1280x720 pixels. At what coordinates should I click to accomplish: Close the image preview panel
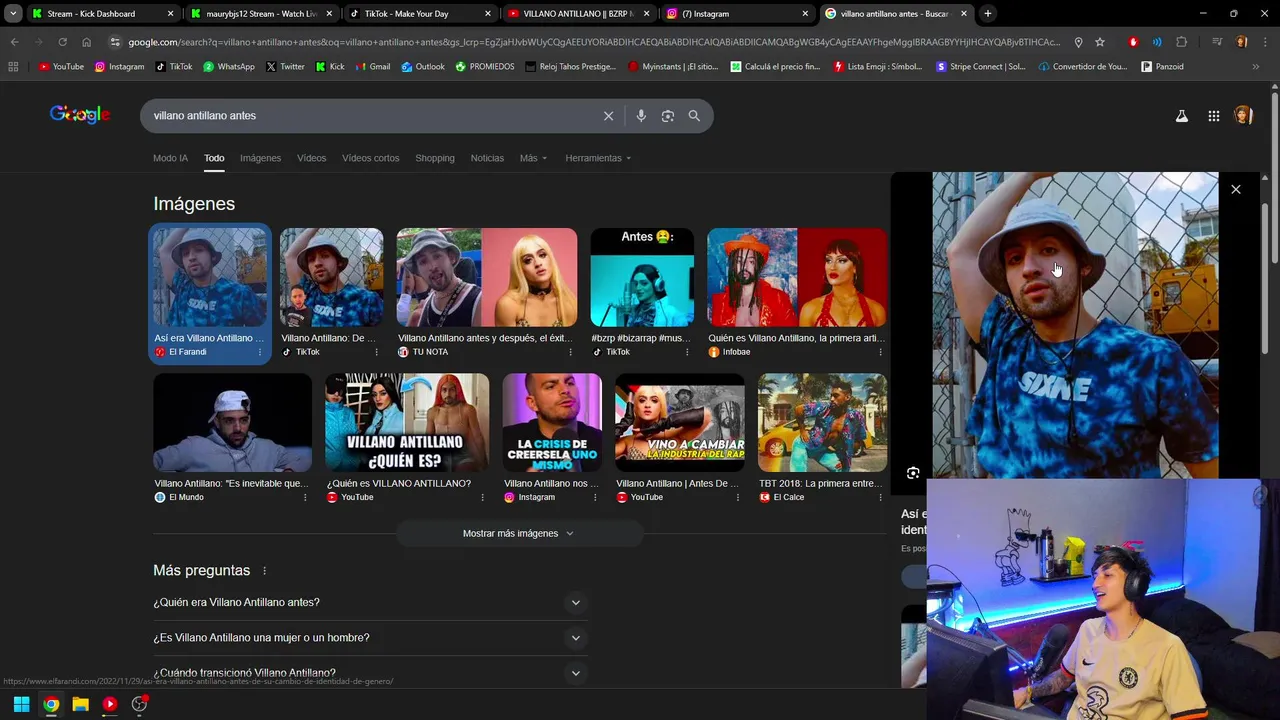(x=1236, y=189)
